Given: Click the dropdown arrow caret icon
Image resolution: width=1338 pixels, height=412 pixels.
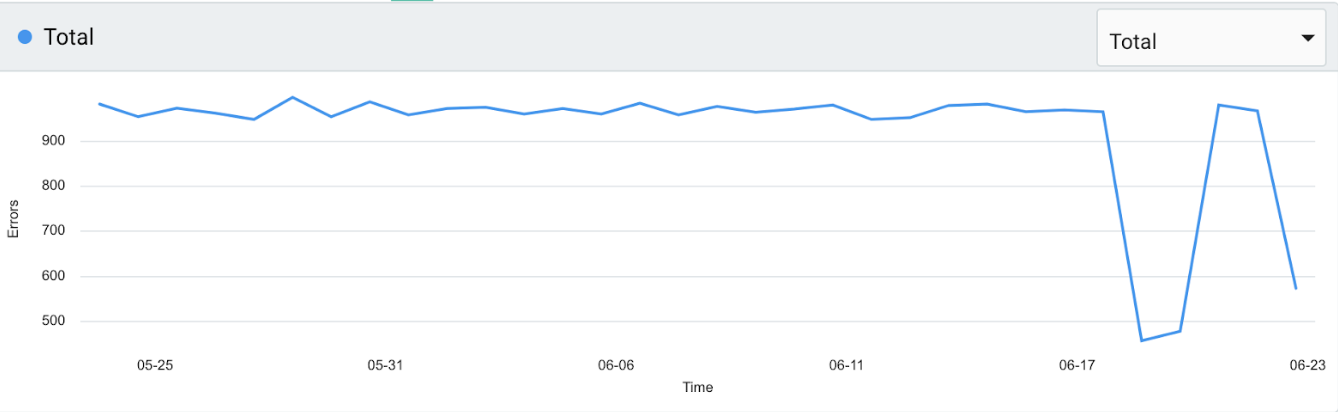Looking at the screenshot, I should click(x=1307, y=38).
